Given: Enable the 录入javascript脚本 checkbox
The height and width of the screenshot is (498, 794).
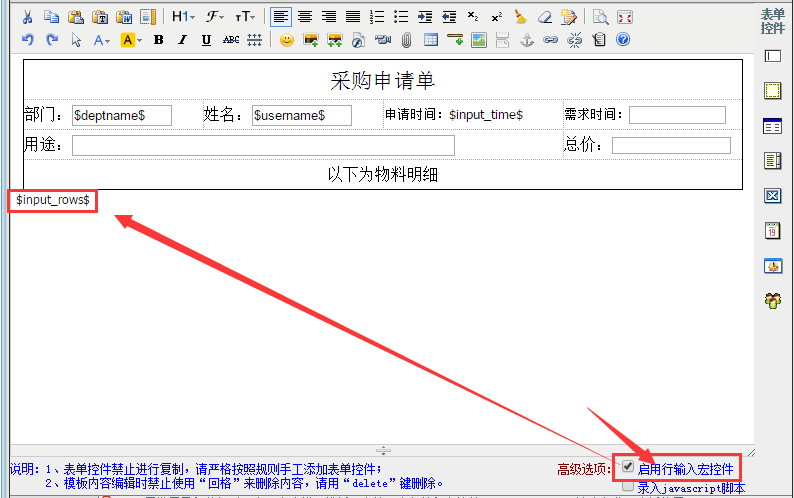Looking at the screenshot, I should [627, 486].
